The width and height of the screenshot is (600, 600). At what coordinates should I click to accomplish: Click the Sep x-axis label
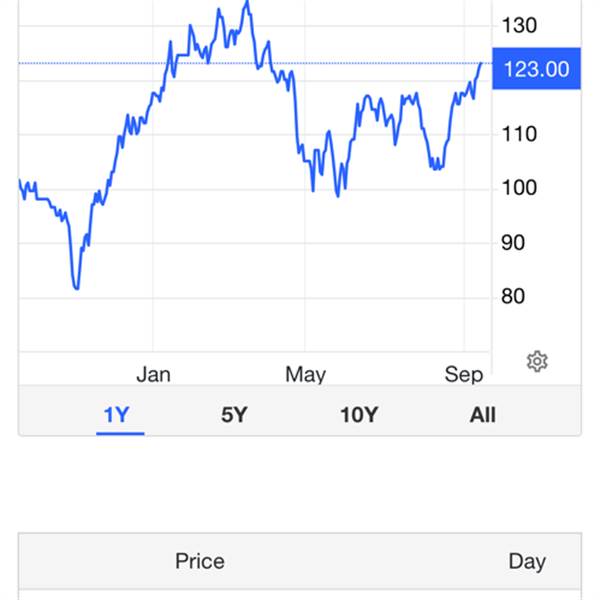pos(463,374)
